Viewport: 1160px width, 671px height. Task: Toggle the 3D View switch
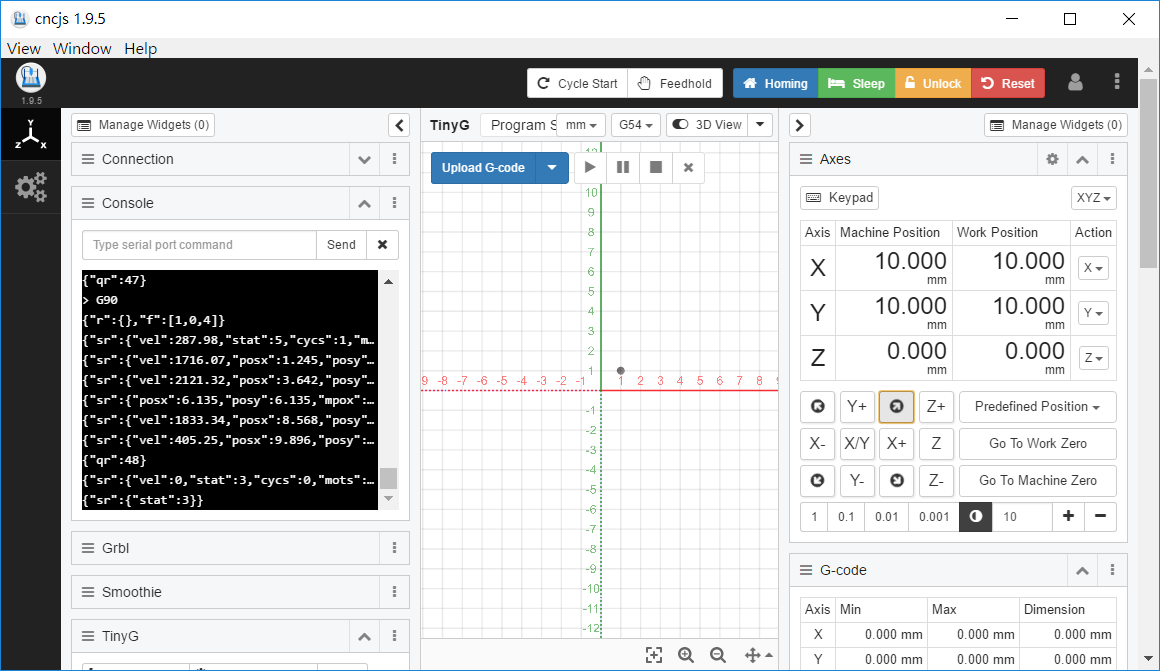pos(707,125)
